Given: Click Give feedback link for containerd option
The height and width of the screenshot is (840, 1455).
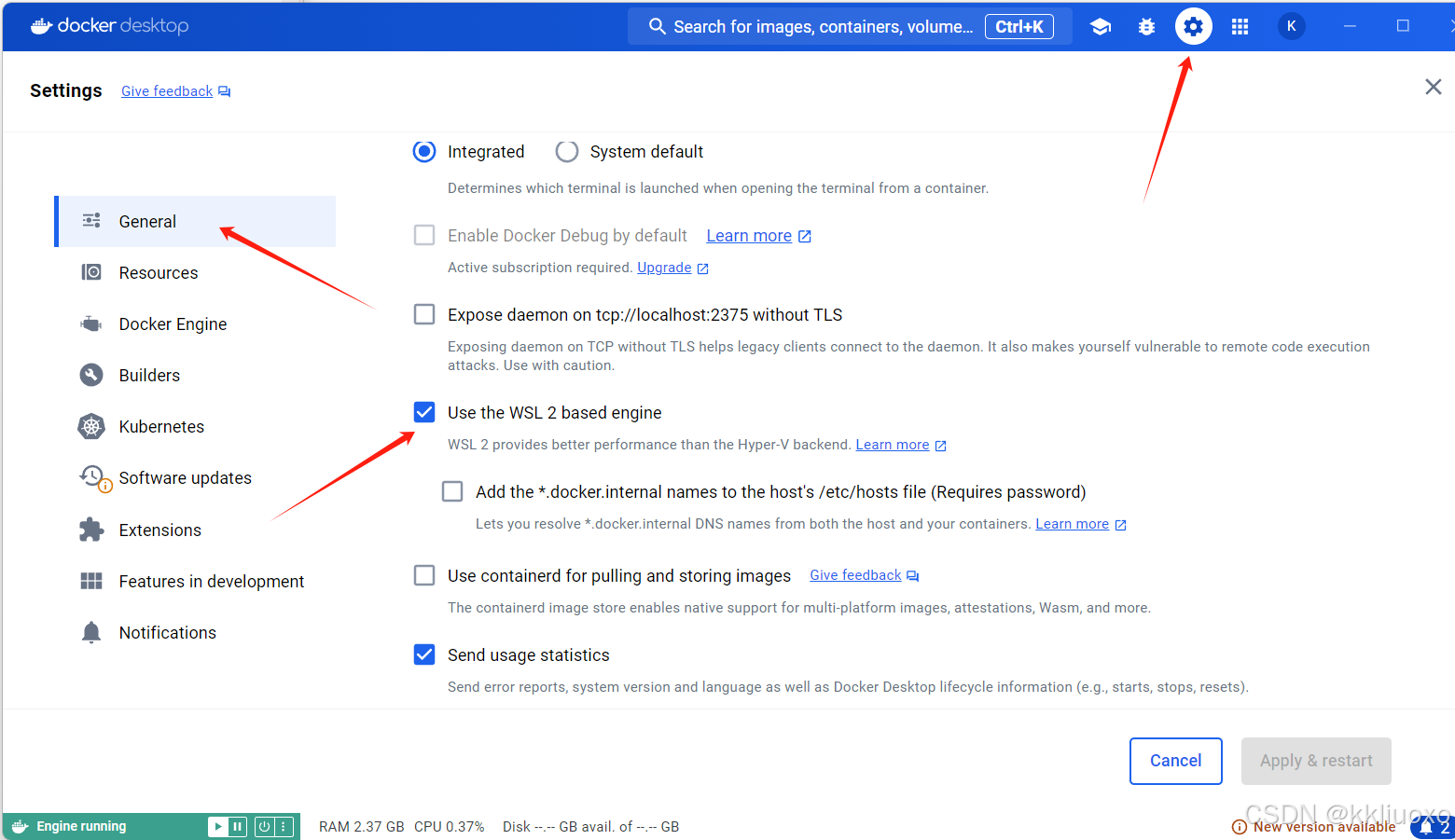Looking at the screenshot, I should [855, 575].
